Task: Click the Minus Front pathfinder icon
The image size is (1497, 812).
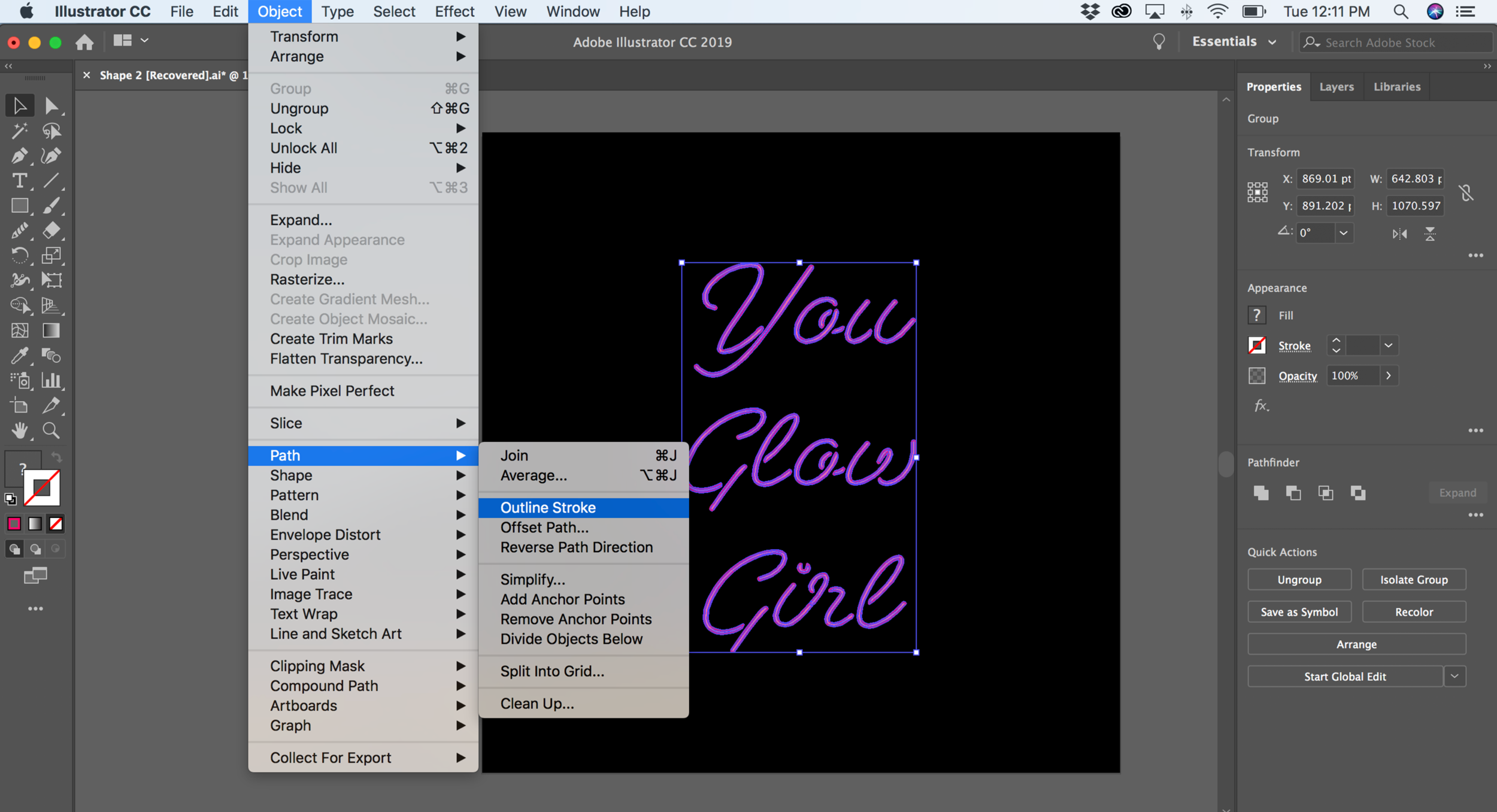Action: [x=1293, y=493]
